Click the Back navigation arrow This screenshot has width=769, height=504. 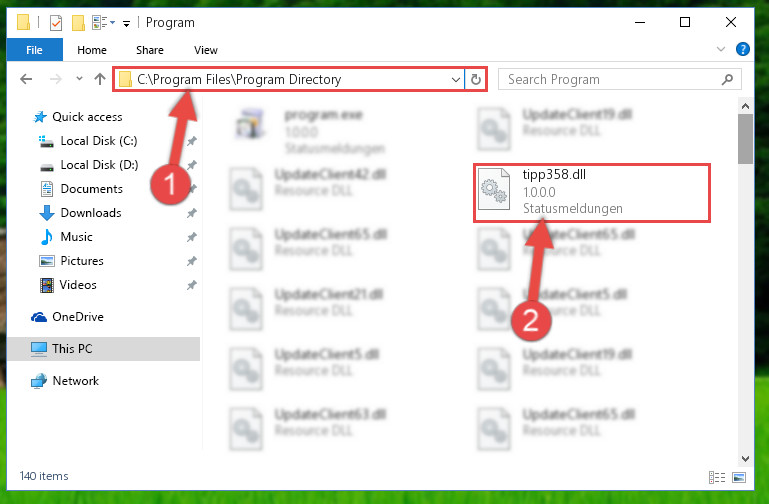(26, 79)
